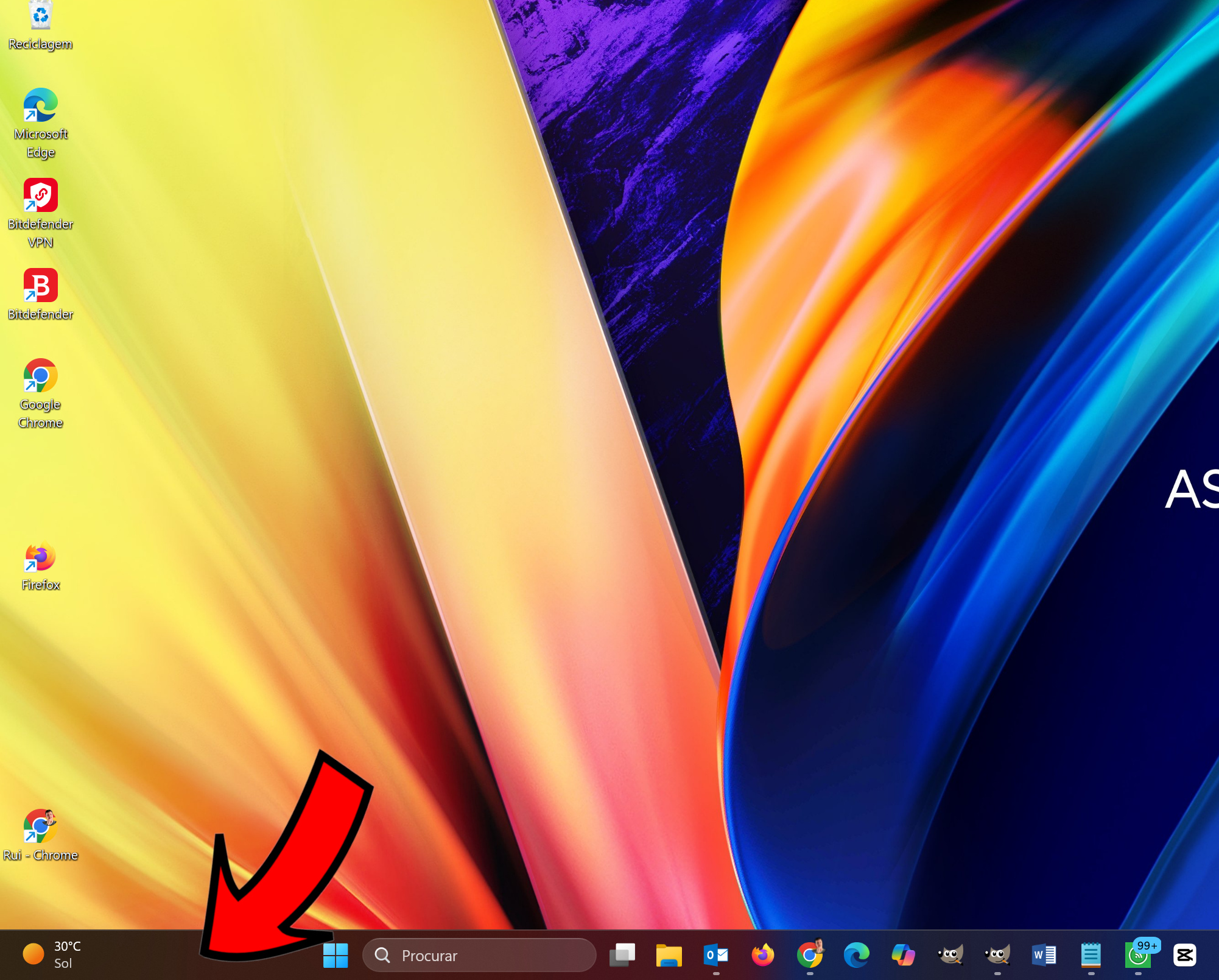Open Task View in the taskbar
This screenshot has height=980, width=1219.
click(622, 955)
